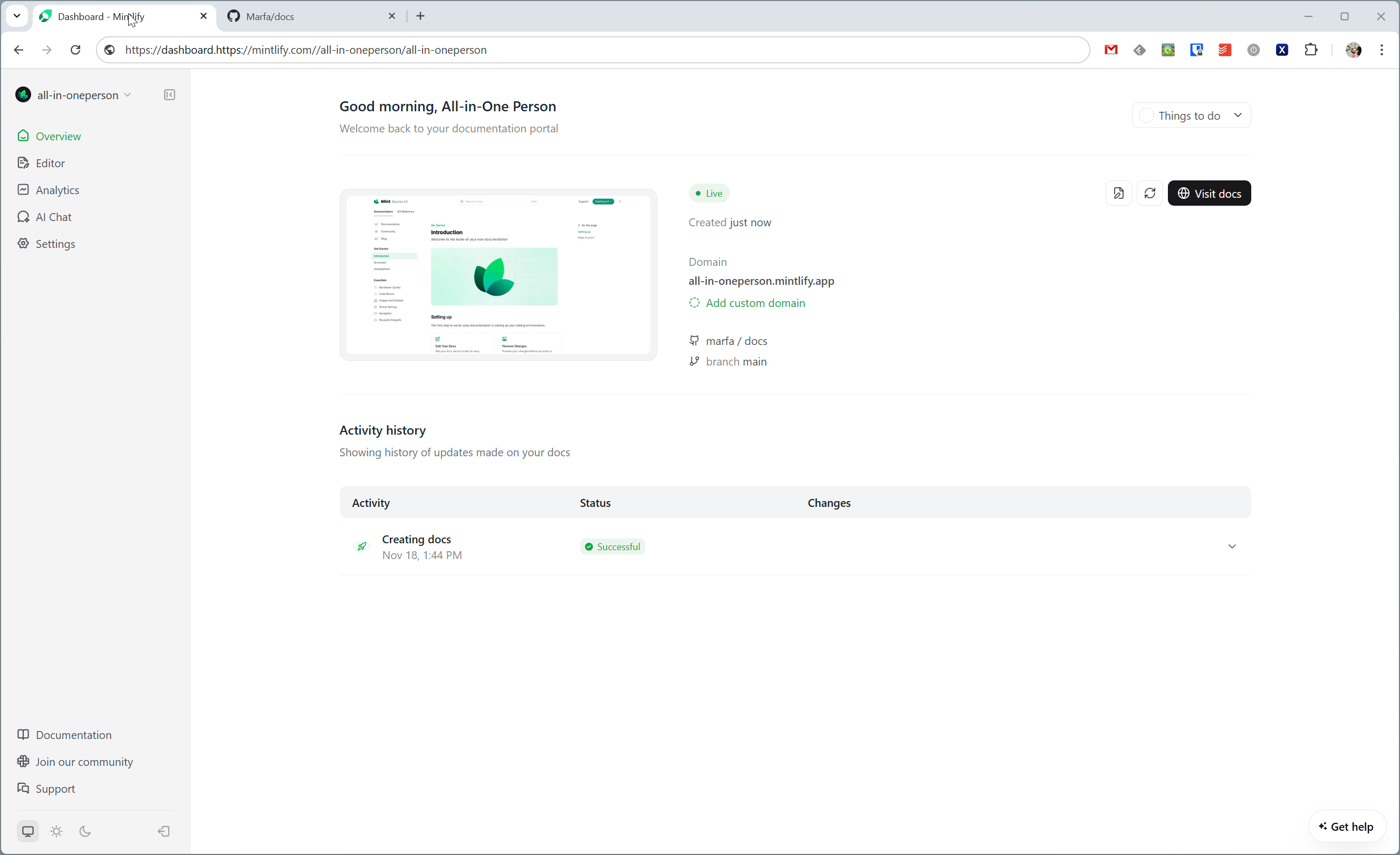Enable dark theme with moon icon
The image size is (1400, 855).
pos(85,831)
